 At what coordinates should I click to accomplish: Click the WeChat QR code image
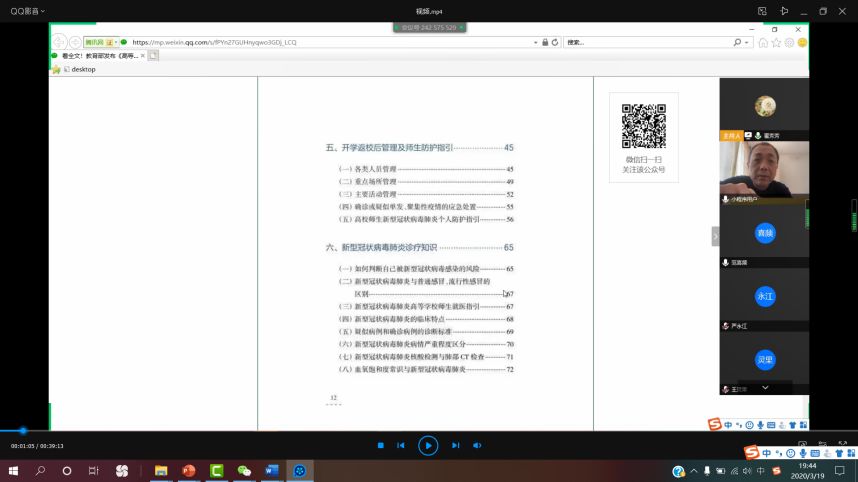(x=644, y=126)
